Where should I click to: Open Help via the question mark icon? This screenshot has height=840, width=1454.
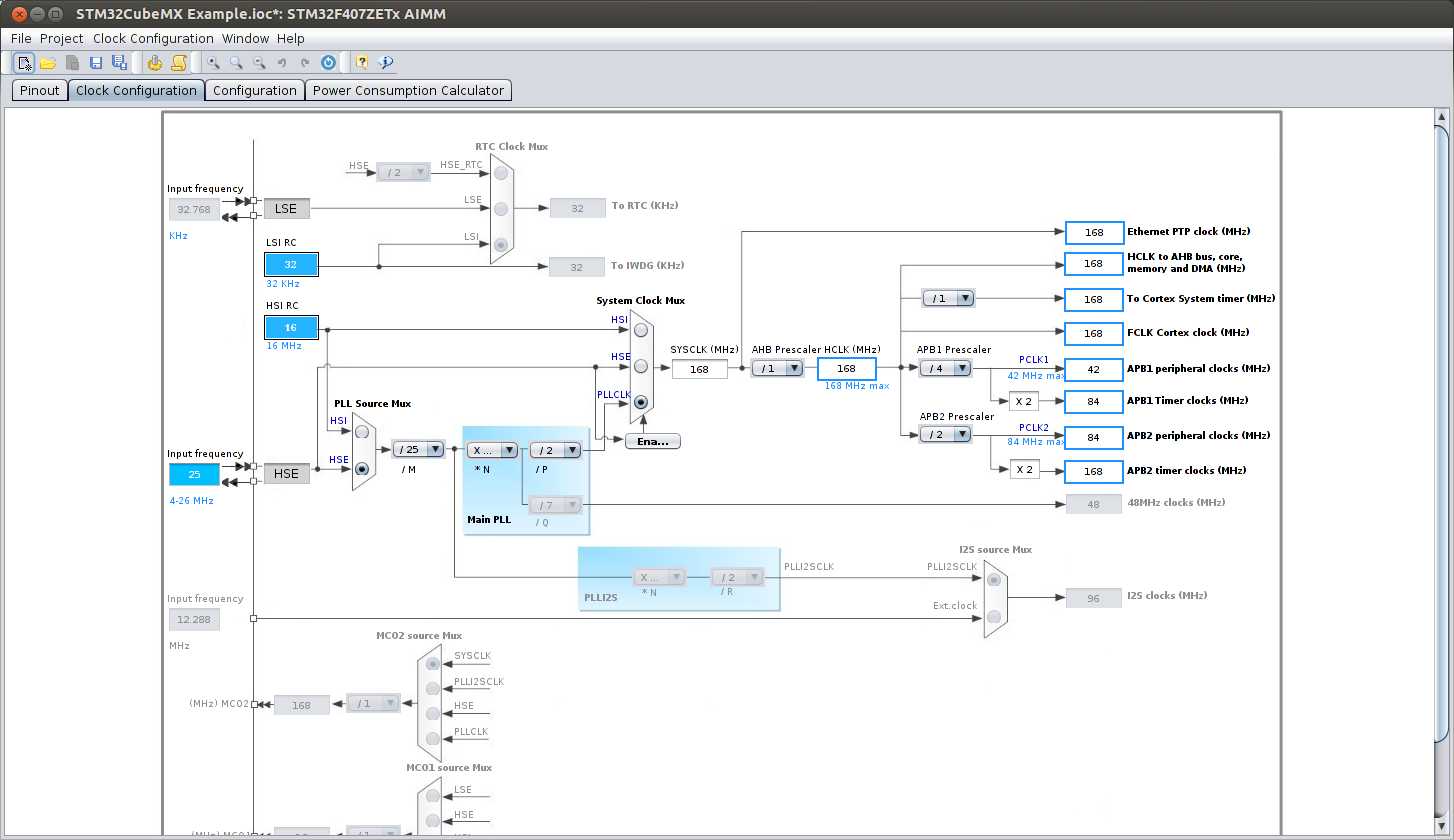[x=362, y=63]
